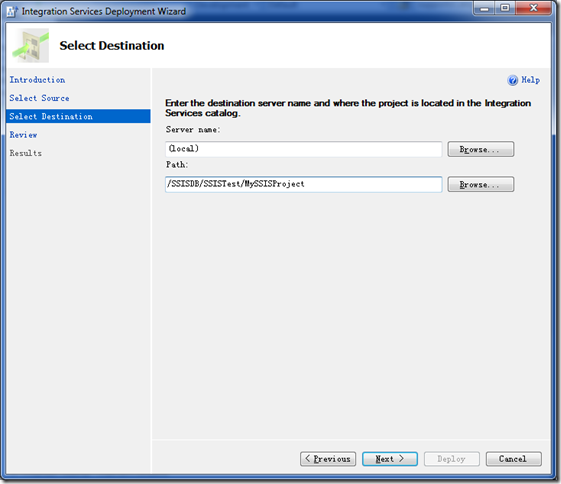Click the Path text field

tap(303, 184)
